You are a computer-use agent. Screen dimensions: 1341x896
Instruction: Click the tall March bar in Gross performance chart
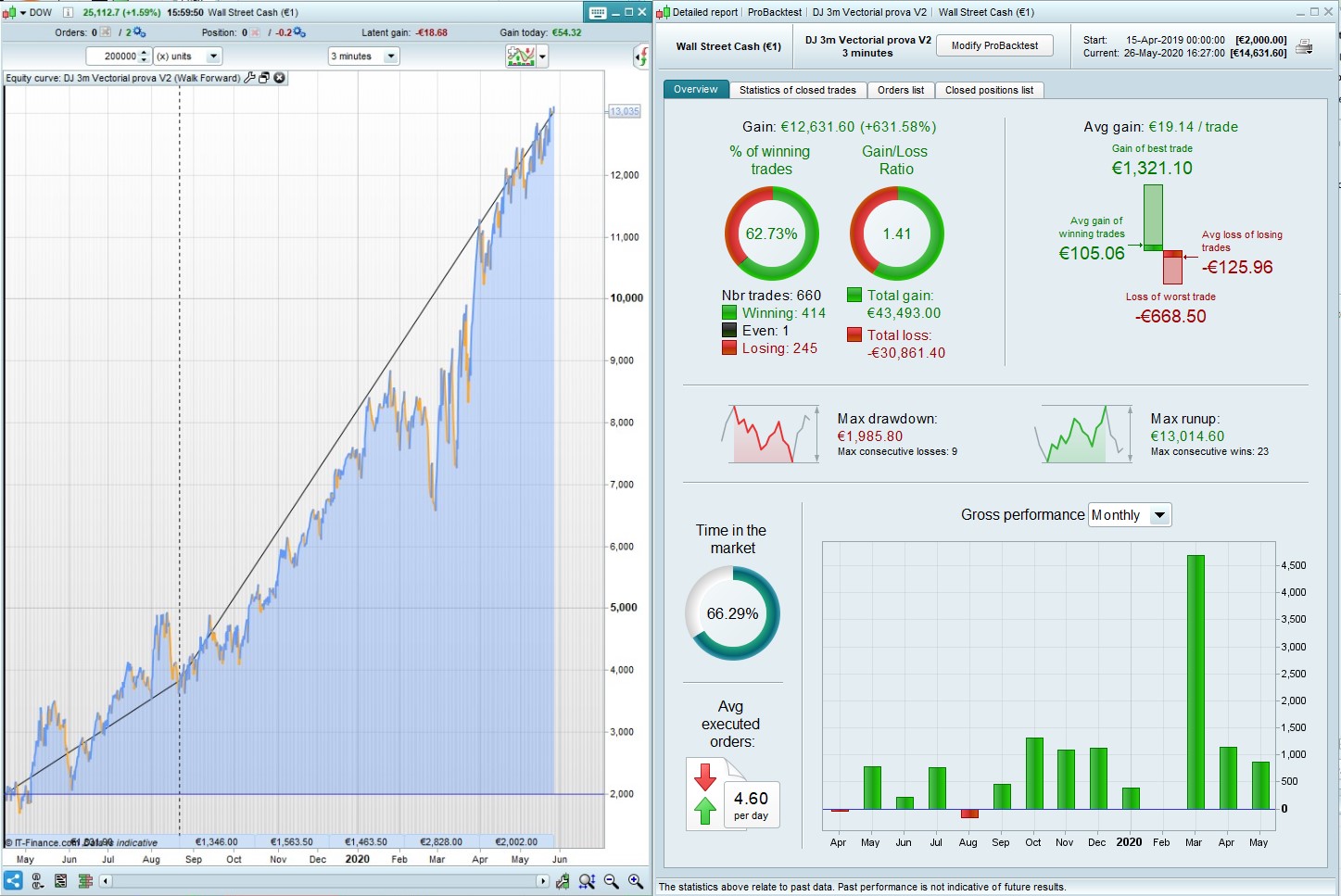[1196, 682]
